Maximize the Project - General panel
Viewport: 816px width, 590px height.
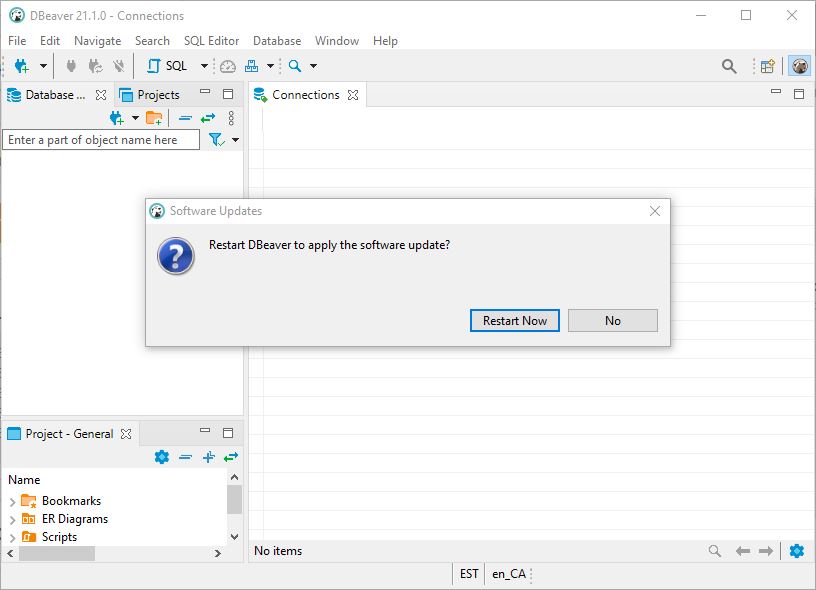tap(228, 433)
